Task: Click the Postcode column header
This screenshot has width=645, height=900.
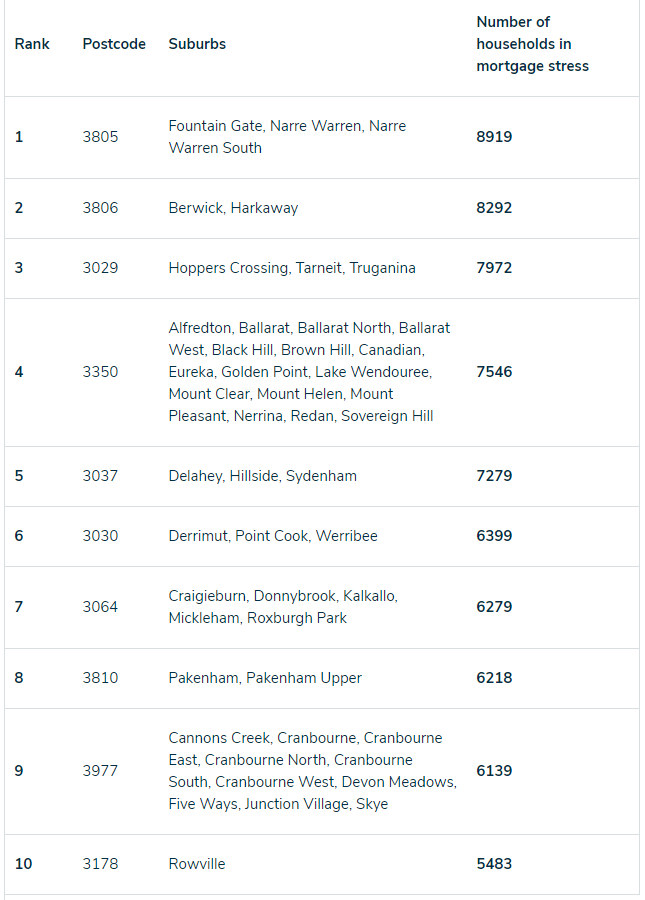Action: tap(114, 44)
